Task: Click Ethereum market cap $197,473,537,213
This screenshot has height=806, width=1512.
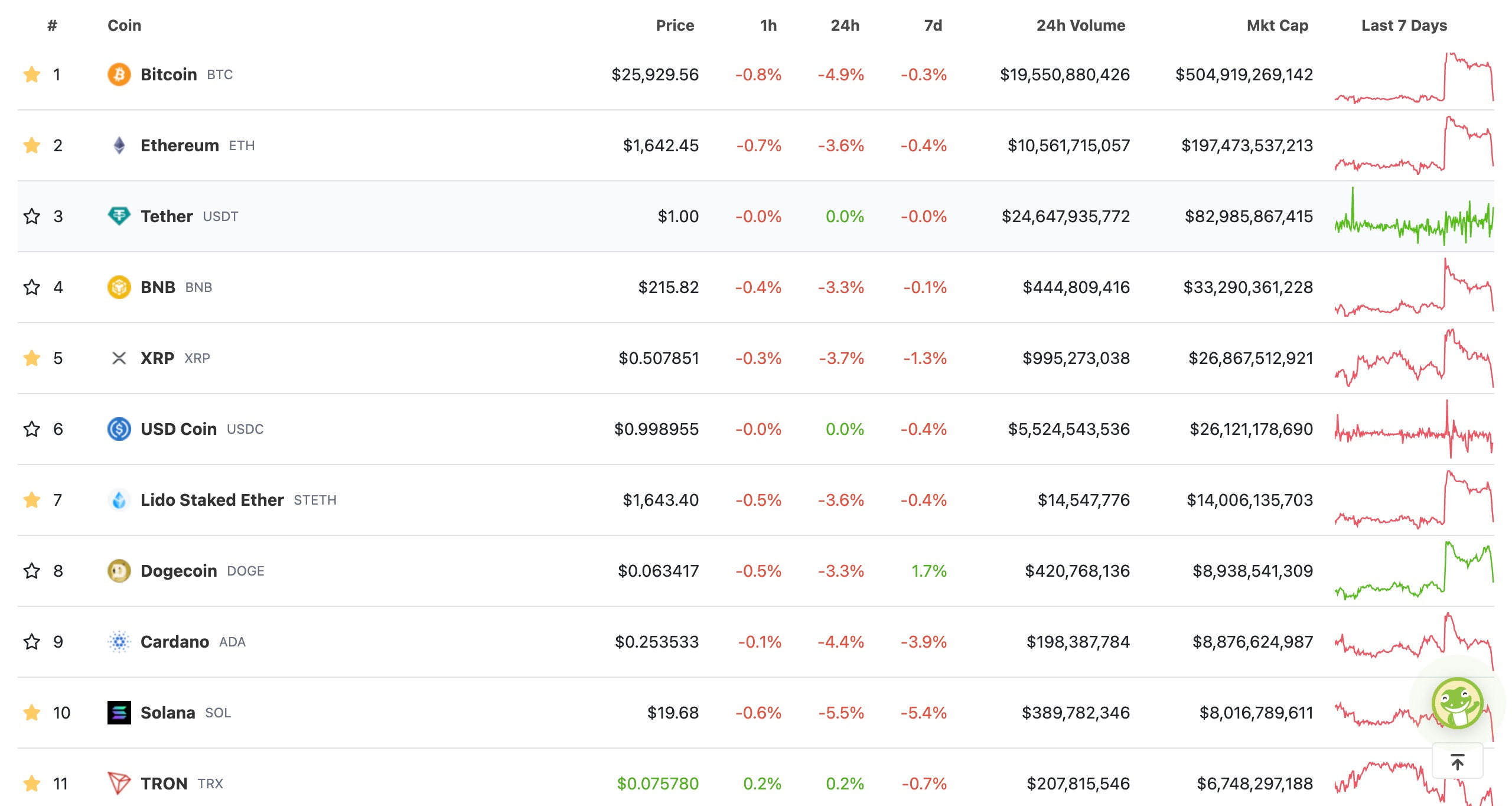Action: pos(1247,145)
